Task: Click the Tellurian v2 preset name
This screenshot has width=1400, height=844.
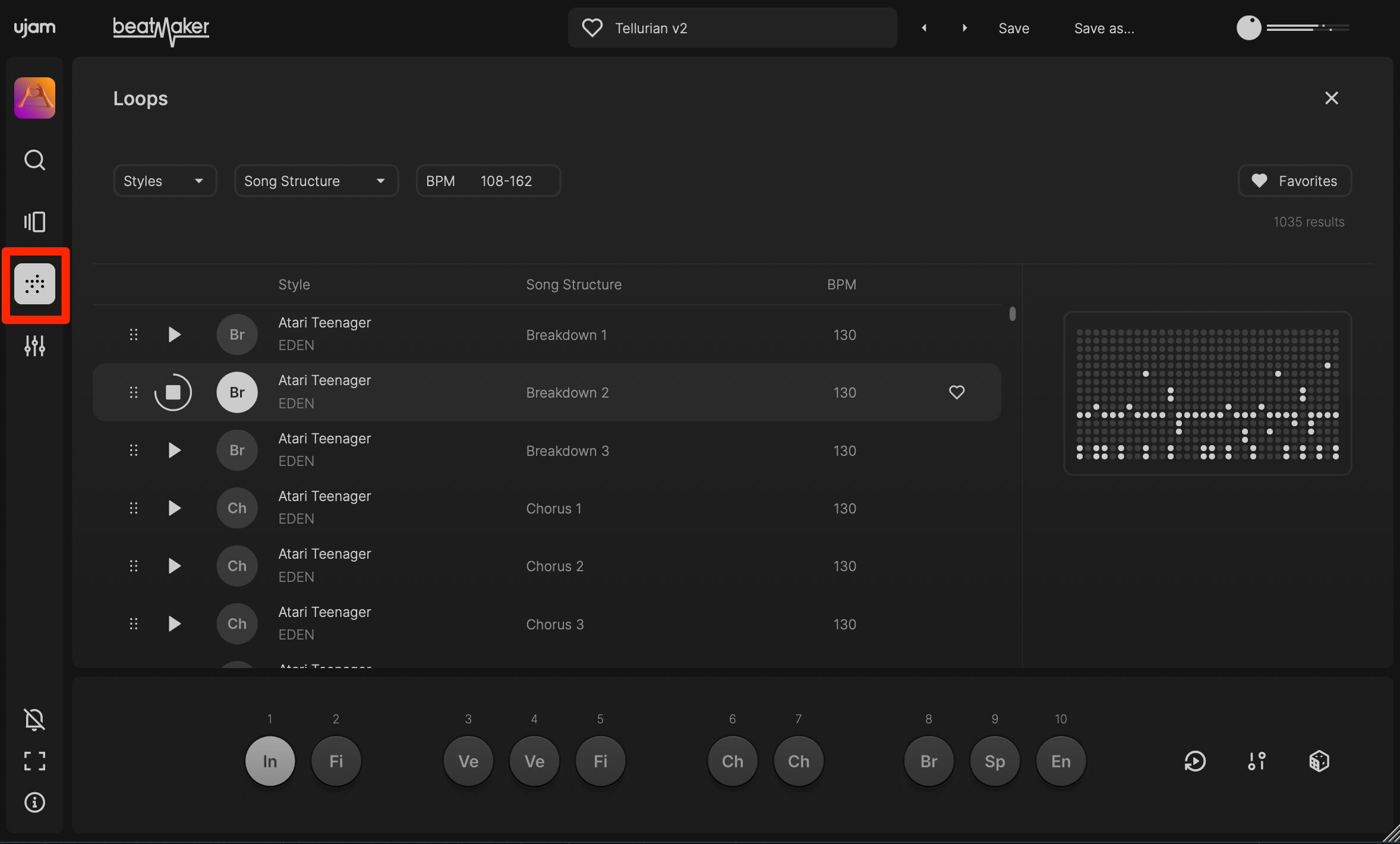Action: [x=651, y=29]
